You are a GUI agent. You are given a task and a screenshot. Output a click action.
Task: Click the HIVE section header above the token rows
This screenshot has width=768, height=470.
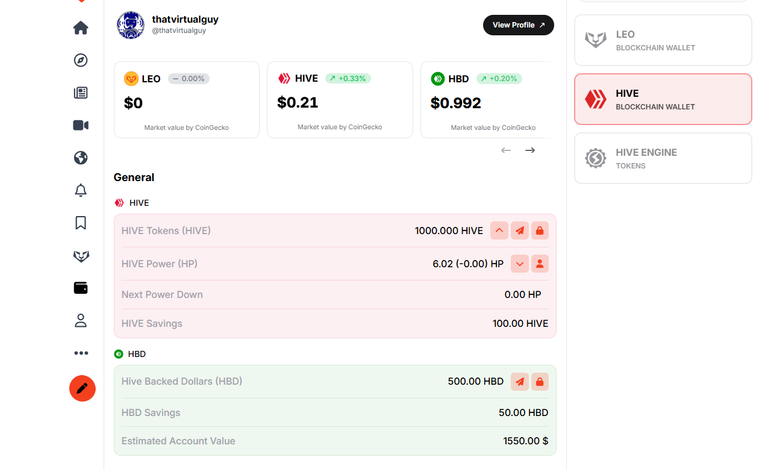point(132,203)
